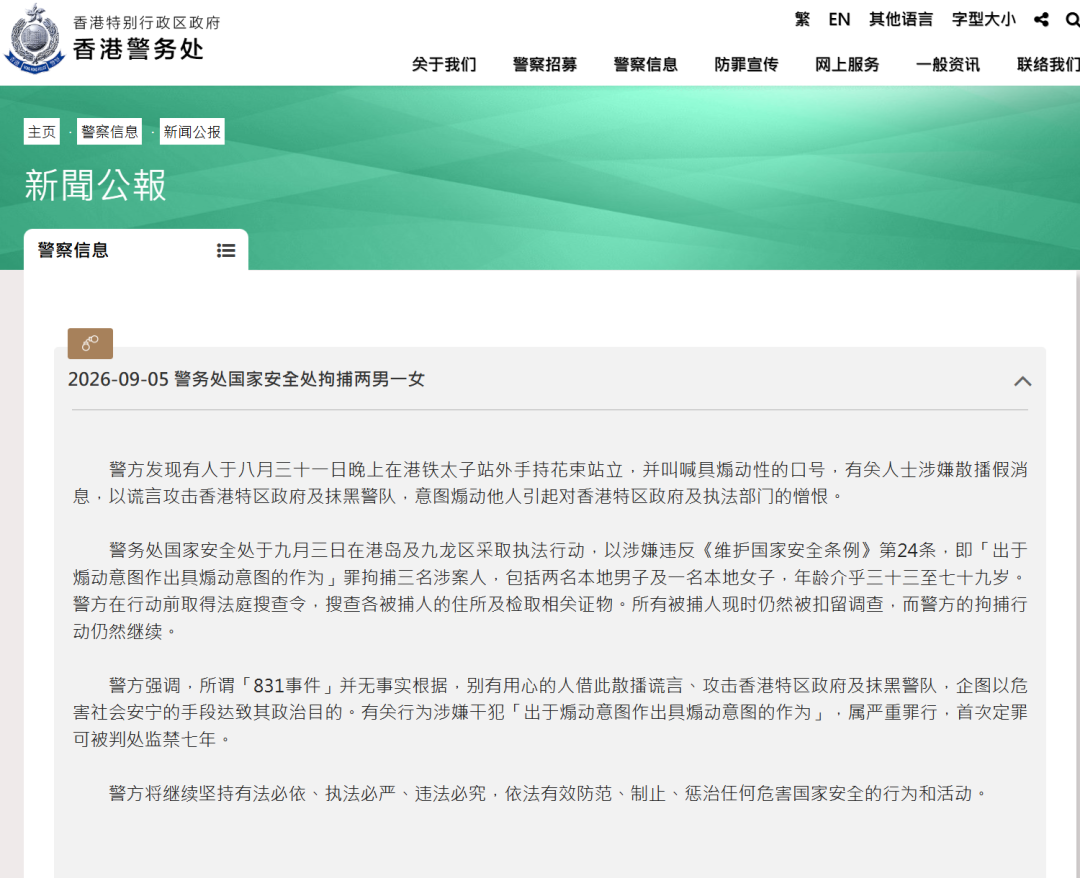Open the share icon in the header
This screenshot has height=878, width=1080.
coord(1041,20)
